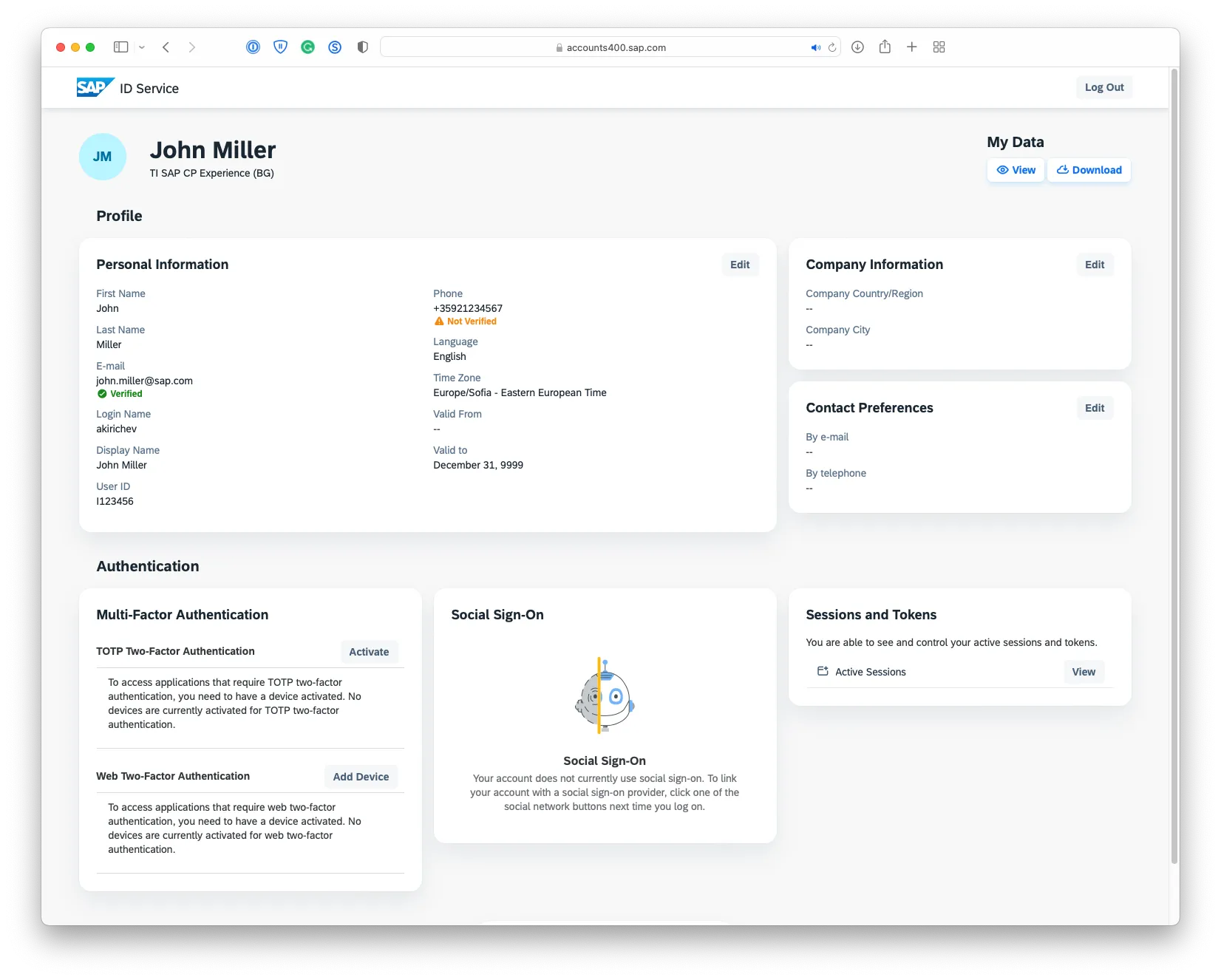Click the Share icon in toolbar

pos(885,47)
